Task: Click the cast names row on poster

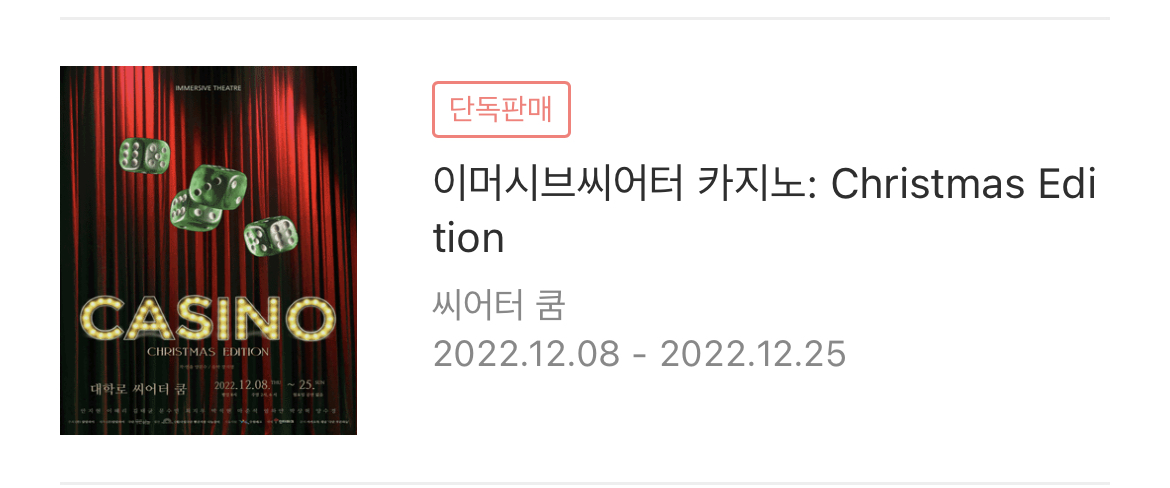Action: (208, 411)
